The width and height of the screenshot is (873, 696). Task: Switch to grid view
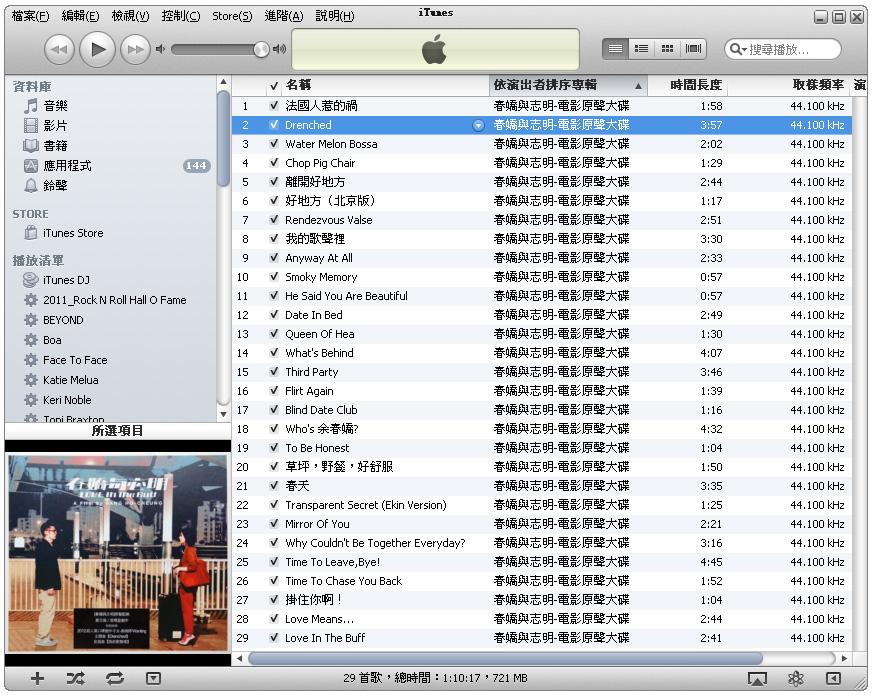[x=667, y=49]
